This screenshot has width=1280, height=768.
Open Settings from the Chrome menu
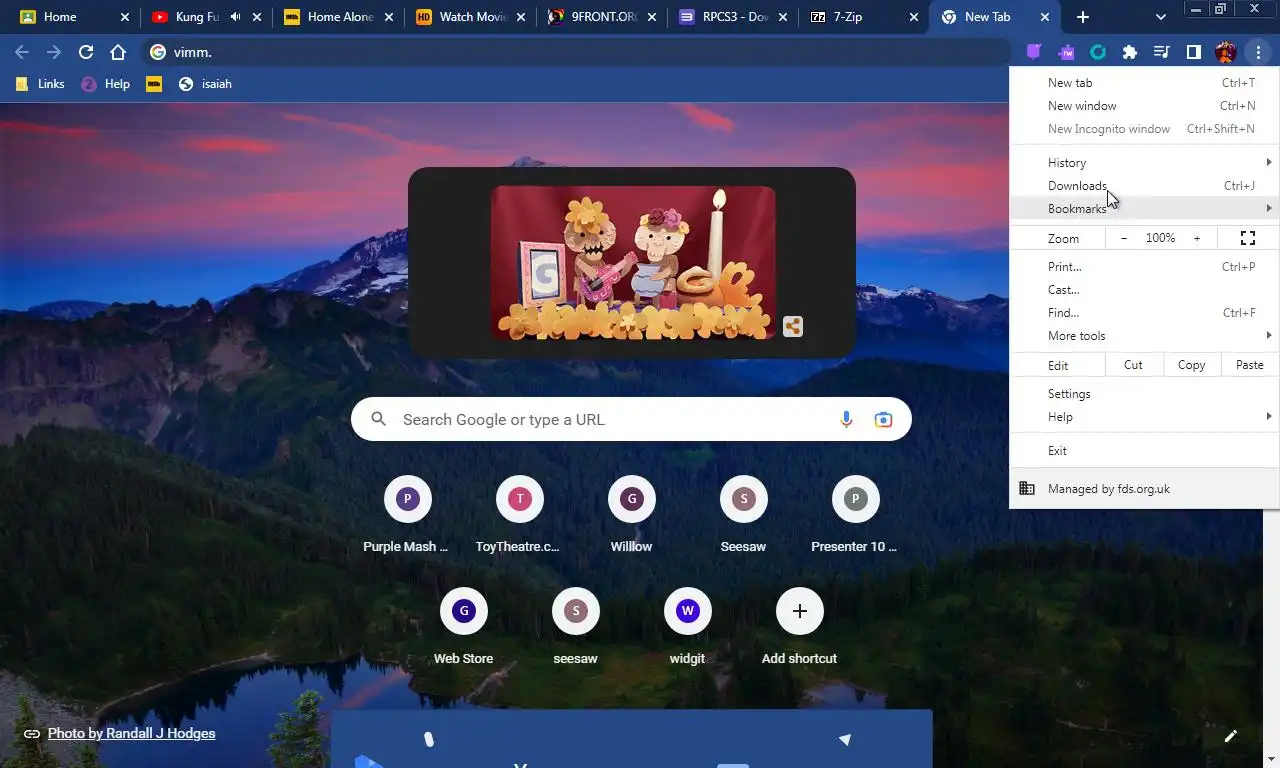(1144, 394)
